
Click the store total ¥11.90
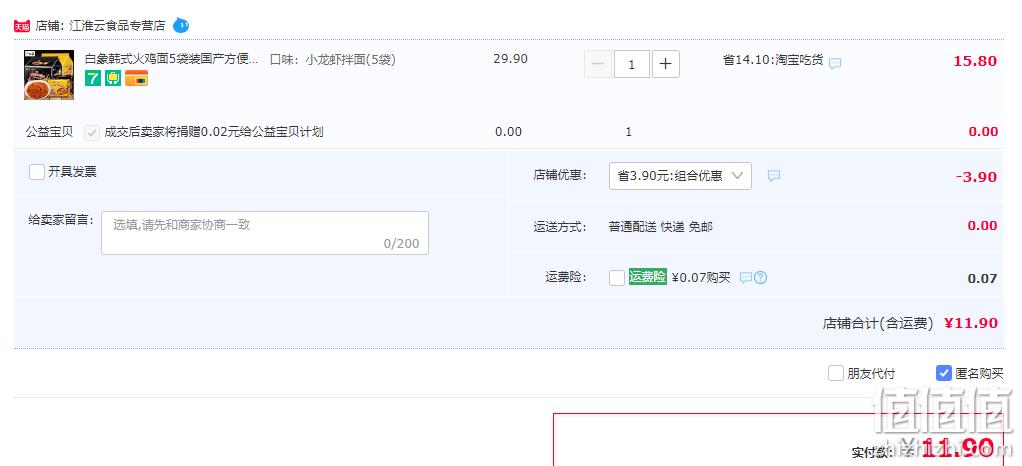point(971,323)
